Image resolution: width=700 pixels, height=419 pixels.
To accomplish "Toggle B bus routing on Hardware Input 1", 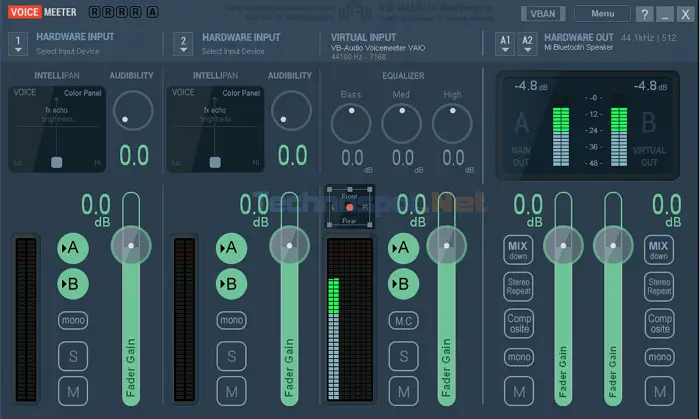I will tap(73, 284).
